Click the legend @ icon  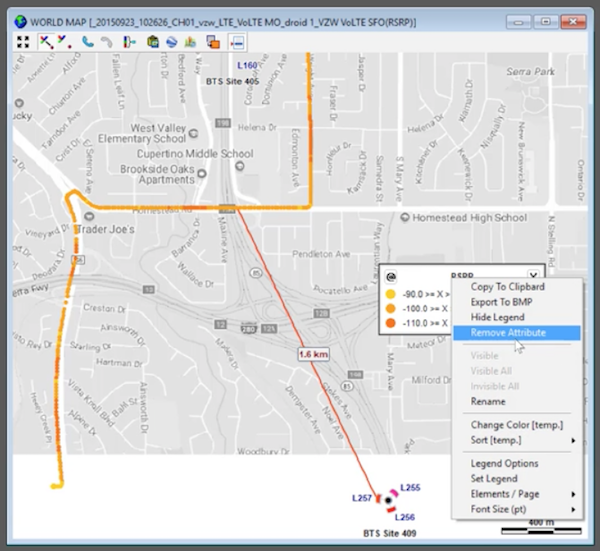click(391, 277)
